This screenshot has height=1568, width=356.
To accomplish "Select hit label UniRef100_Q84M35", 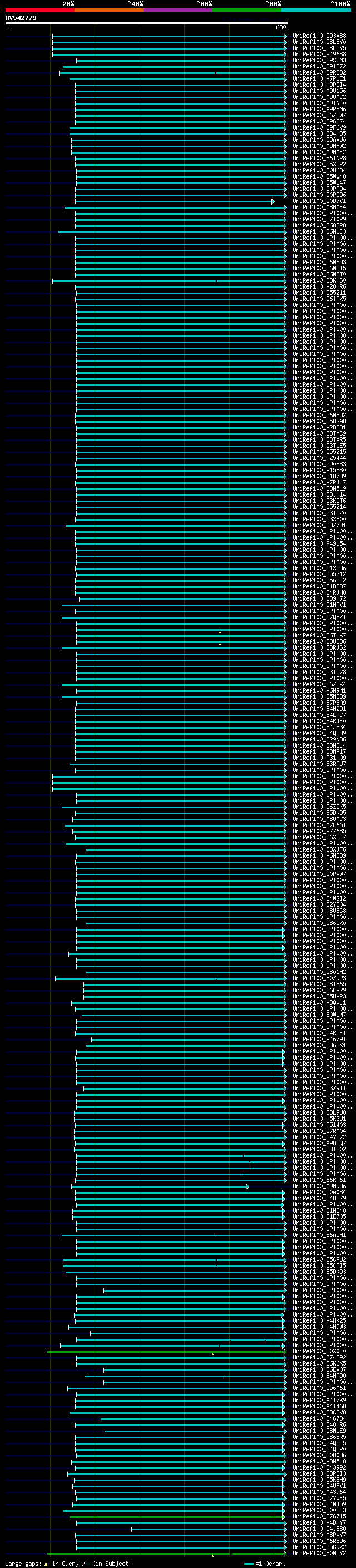I will (x=319, y=133).
